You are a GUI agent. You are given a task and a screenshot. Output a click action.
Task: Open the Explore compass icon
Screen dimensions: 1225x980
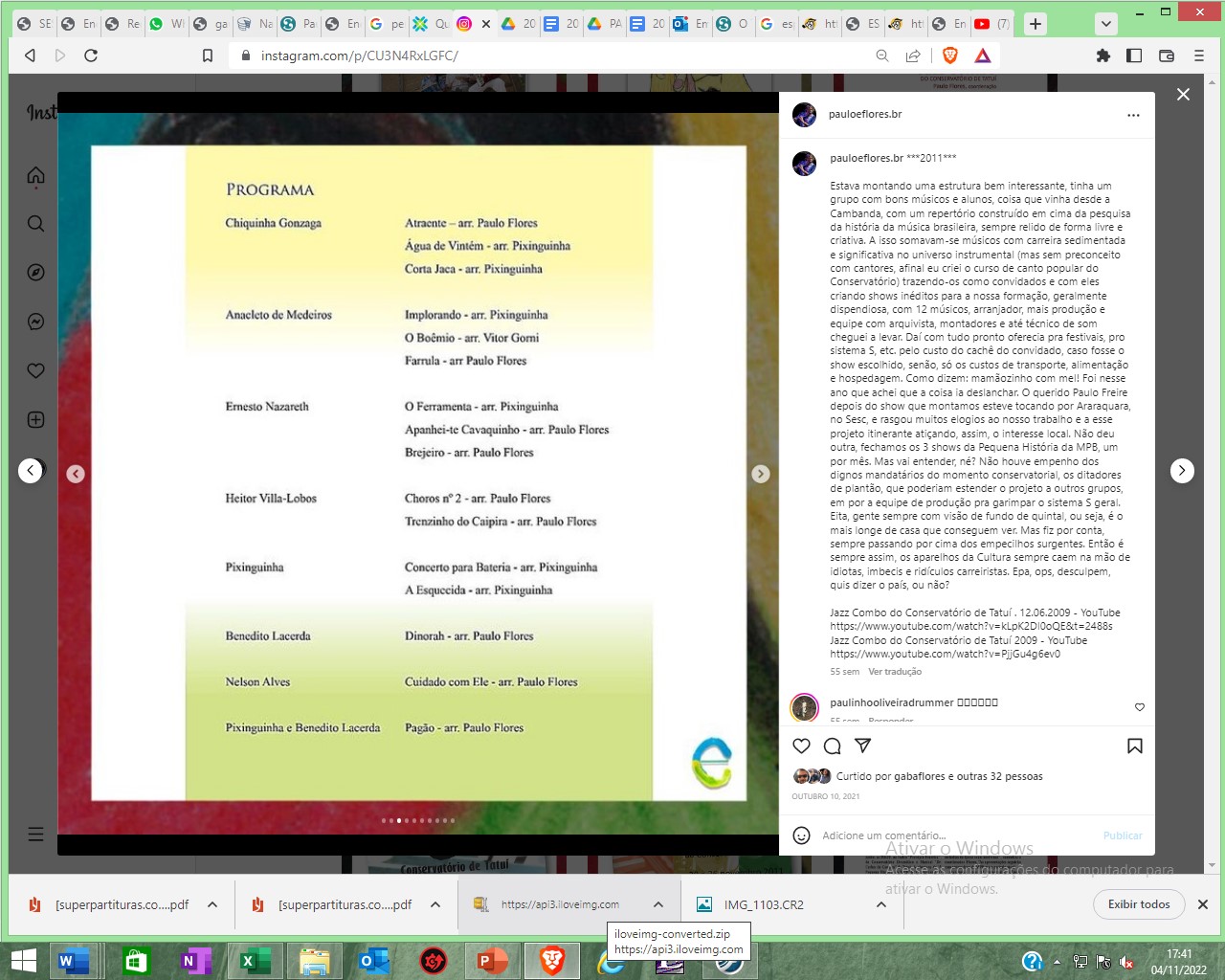(x=36, y=273)
